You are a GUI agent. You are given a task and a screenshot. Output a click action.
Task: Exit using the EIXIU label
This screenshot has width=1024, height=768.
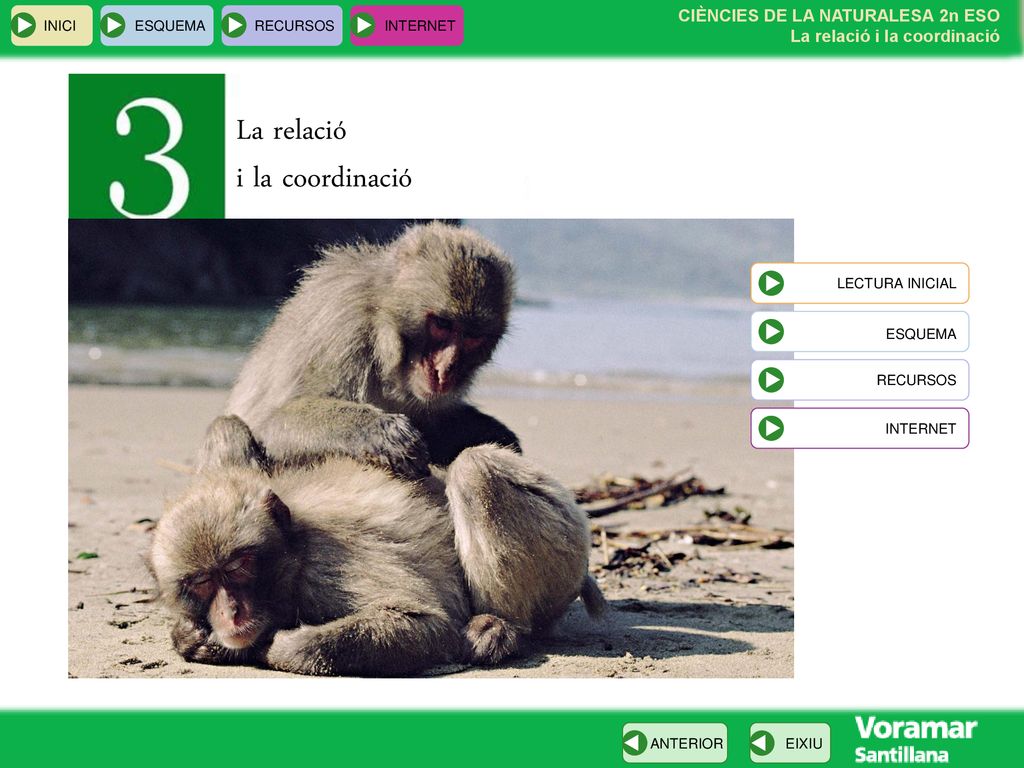click(x=804, y=743)
